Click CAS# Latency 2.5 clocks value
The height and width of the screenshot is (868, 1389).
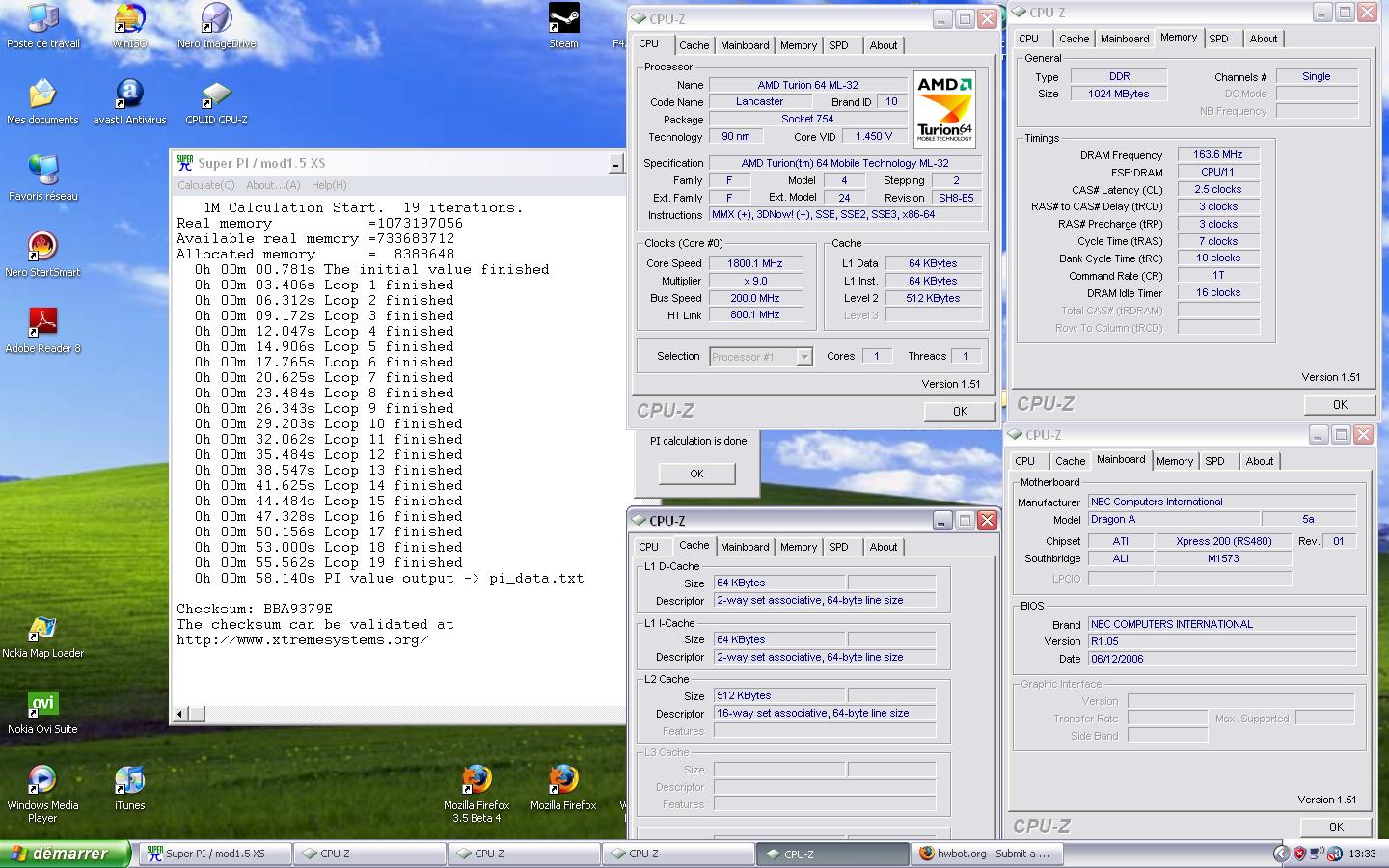1218,189
